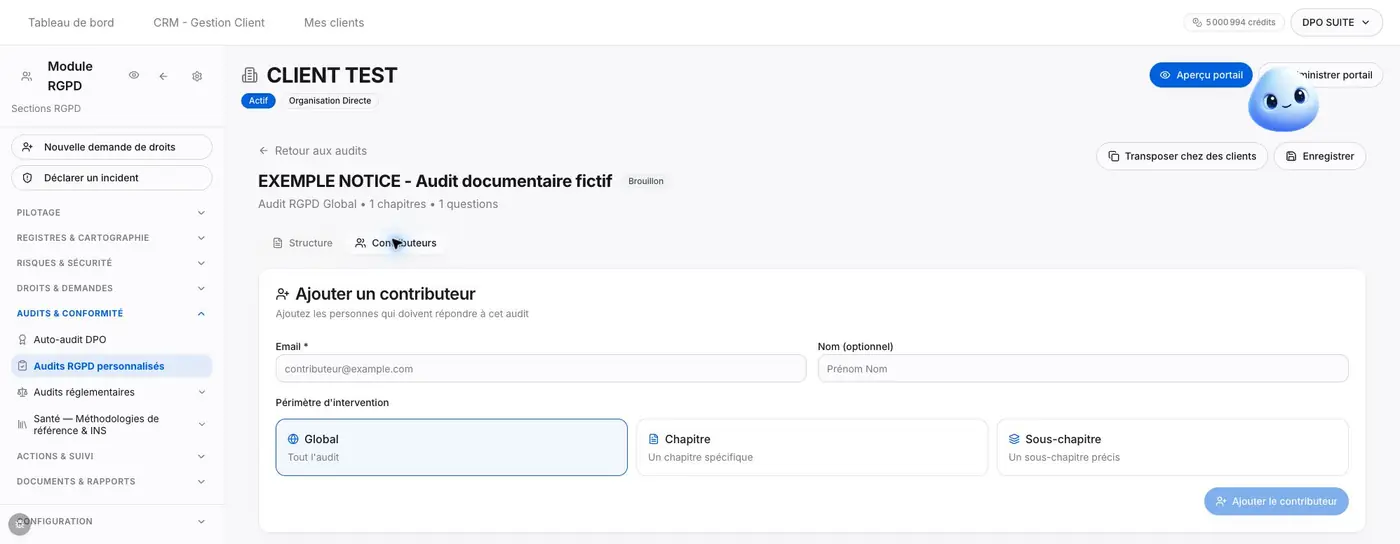
Task: Open Tableau de bord menu
Action: tap(71, 22)
